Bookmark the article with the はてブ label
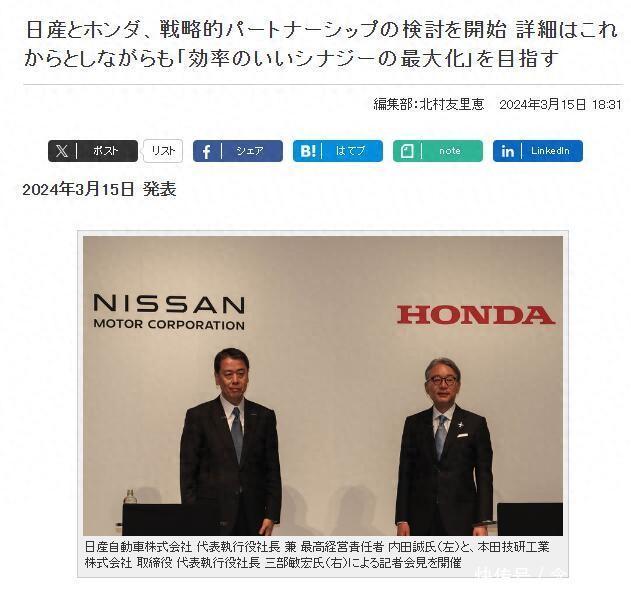Screen dimensions: 631x591 pyautogui.click(x=350, y=151)
